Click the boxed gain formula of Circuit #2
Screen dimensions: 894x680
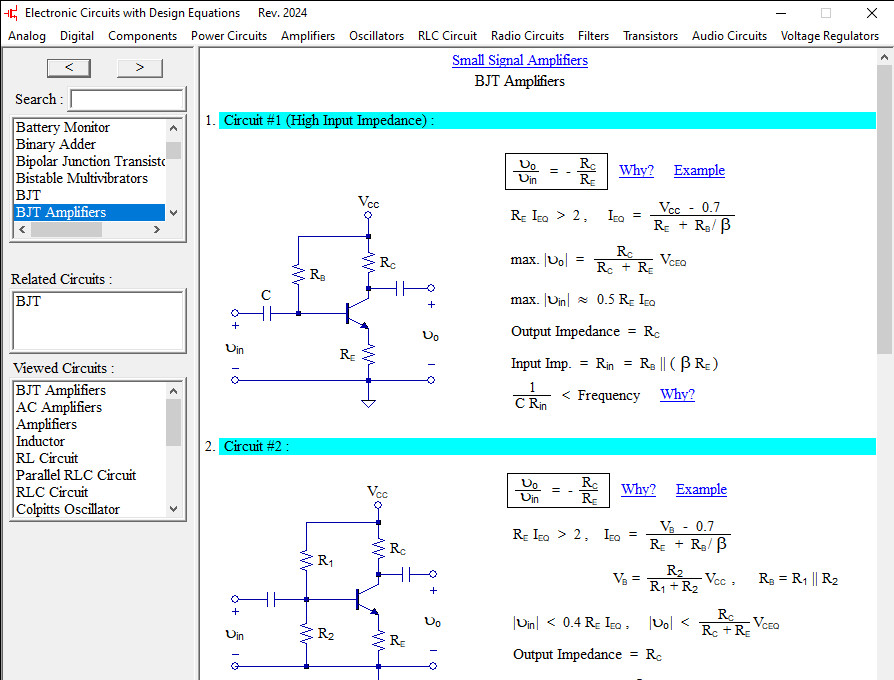(558, 490)
